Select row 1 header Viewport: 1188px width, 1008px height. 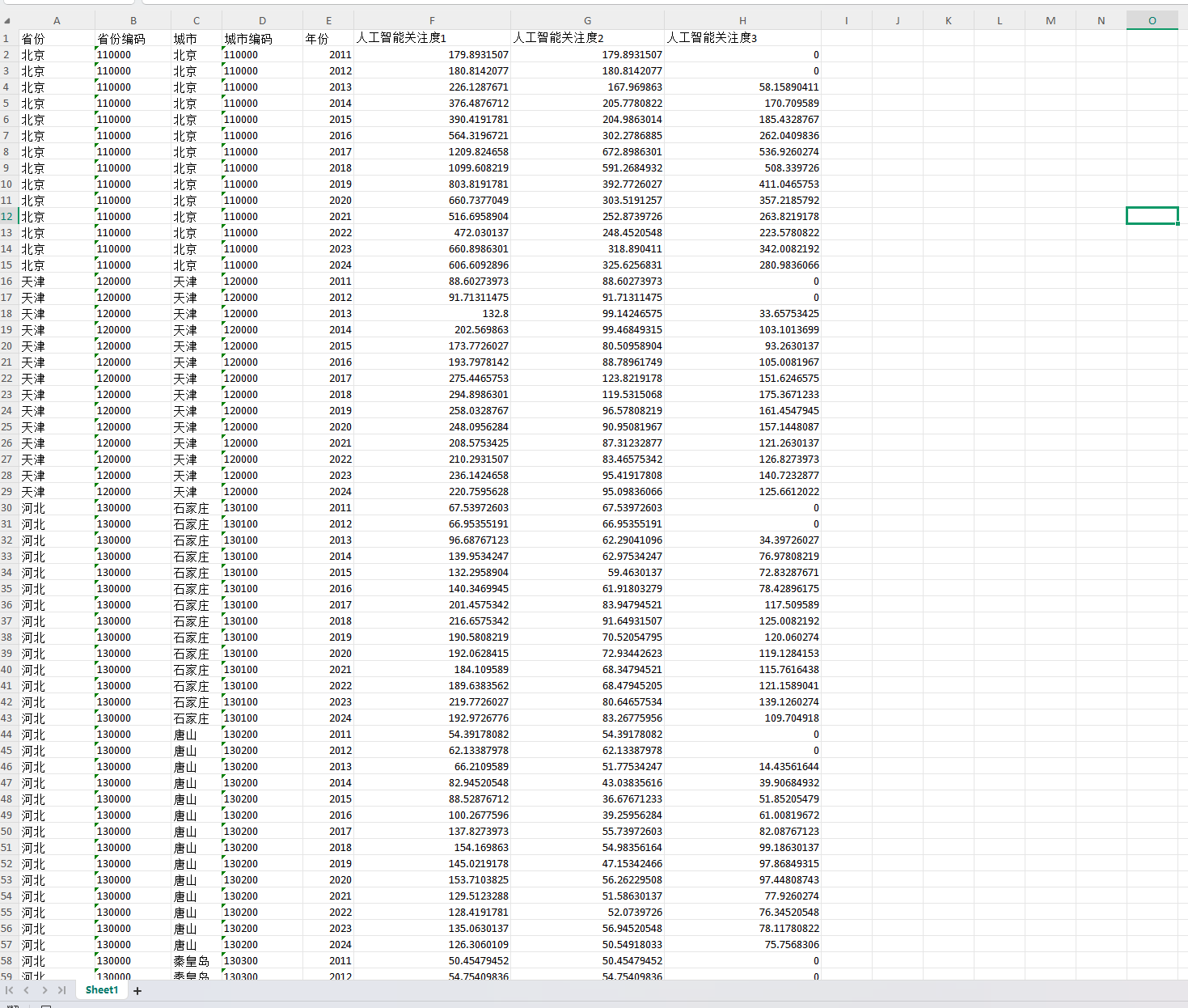[x=8, y=38]
